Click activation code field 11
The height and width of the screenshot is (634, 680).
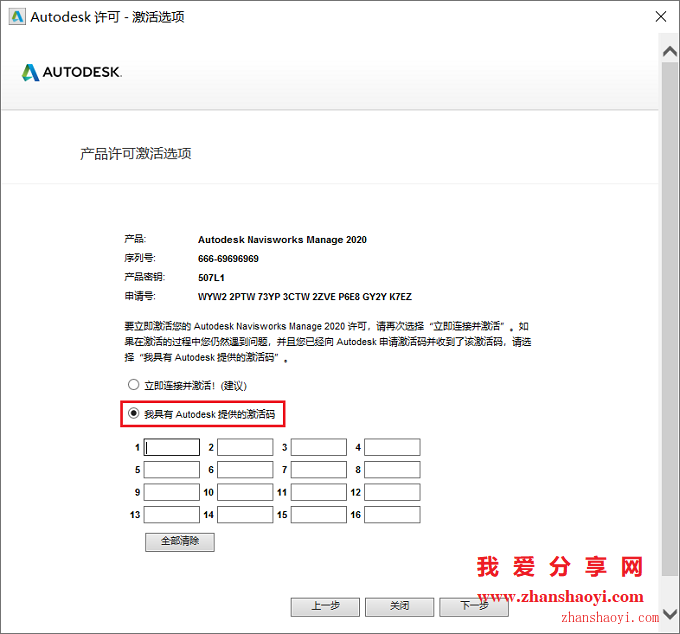point(319,492)
